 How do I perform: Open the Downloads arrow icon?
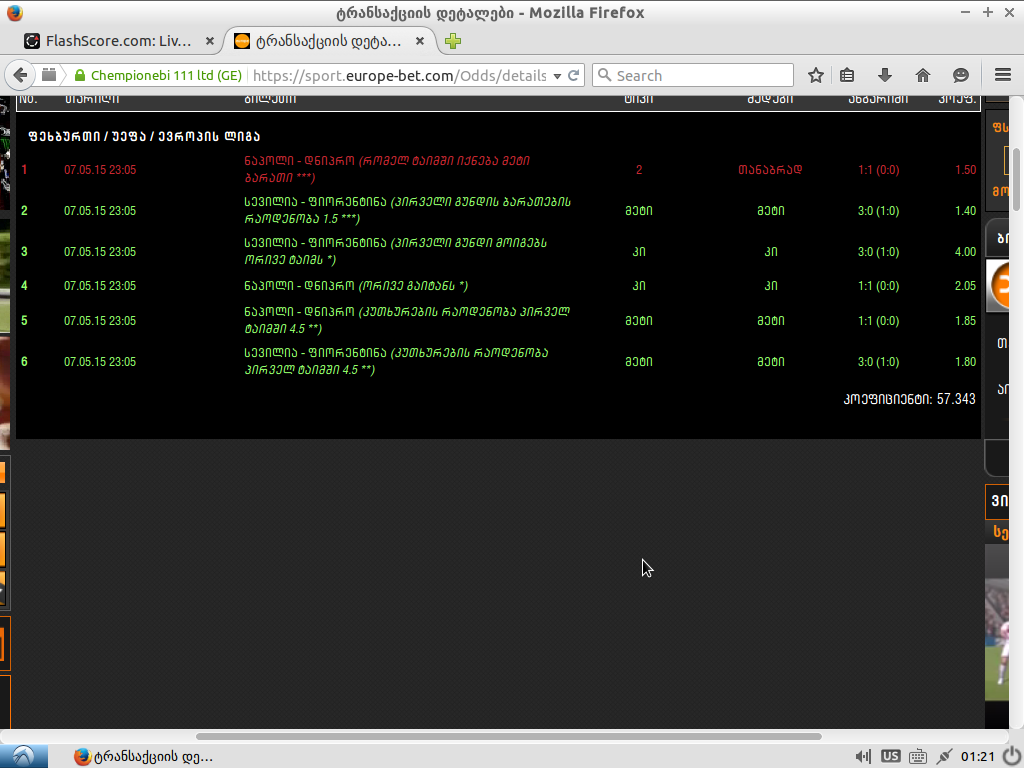click(x=885, y=75)
